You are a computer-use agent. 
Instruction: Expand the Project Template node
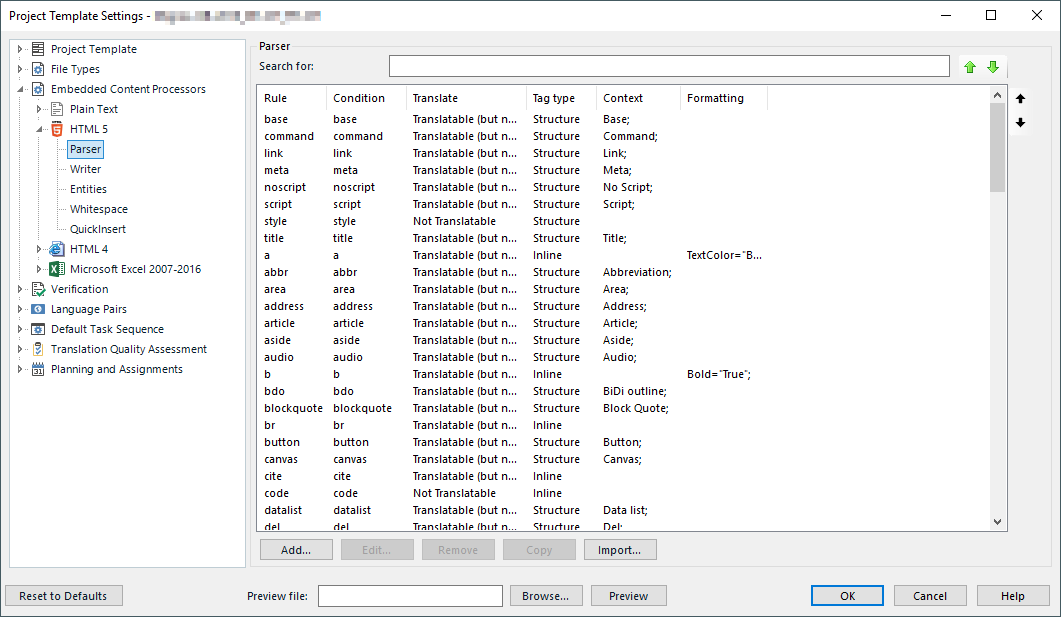pyautogui.click(x=19, y=49)
